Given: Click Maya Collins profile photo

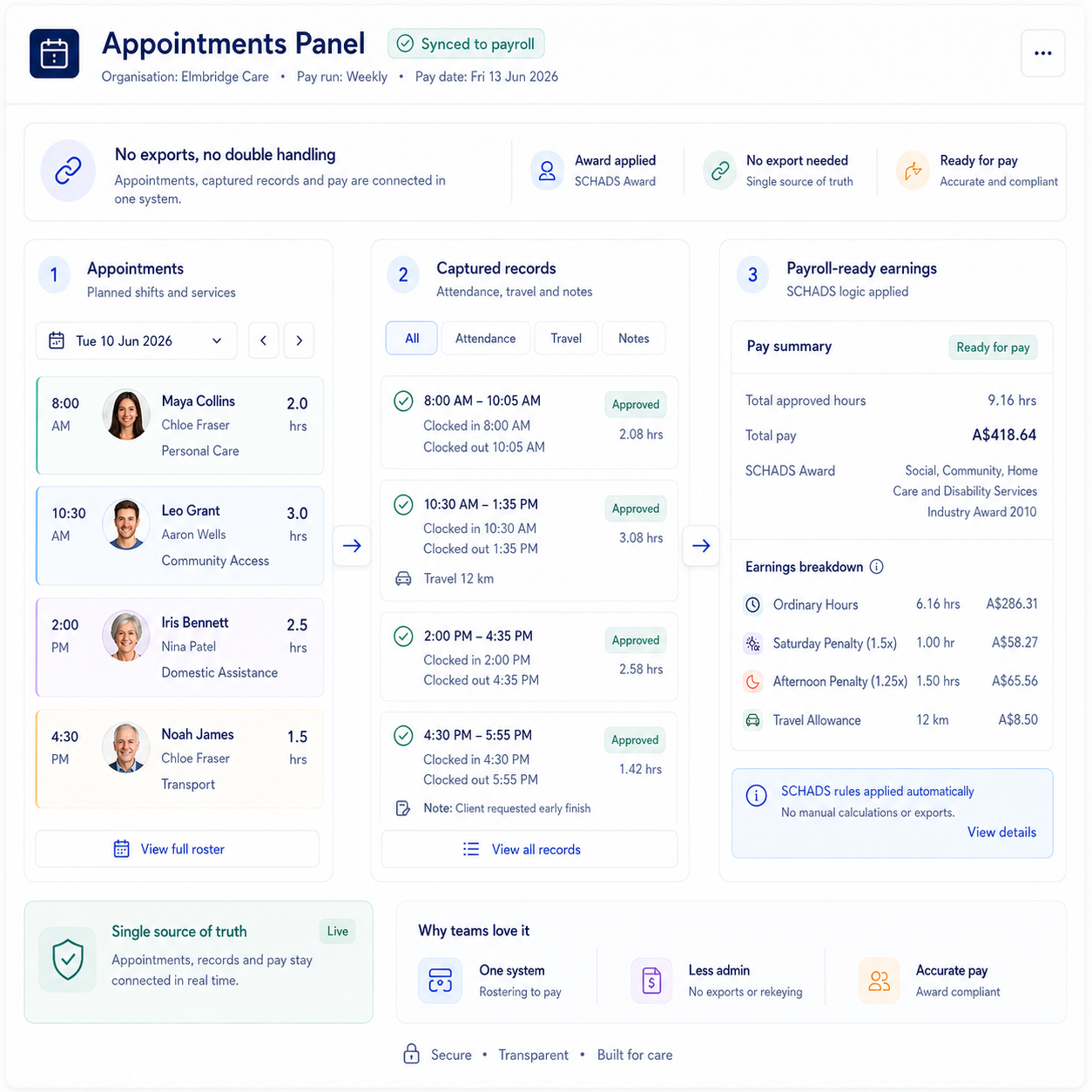Looking at the screenshot, I should (x=126, y=415).
